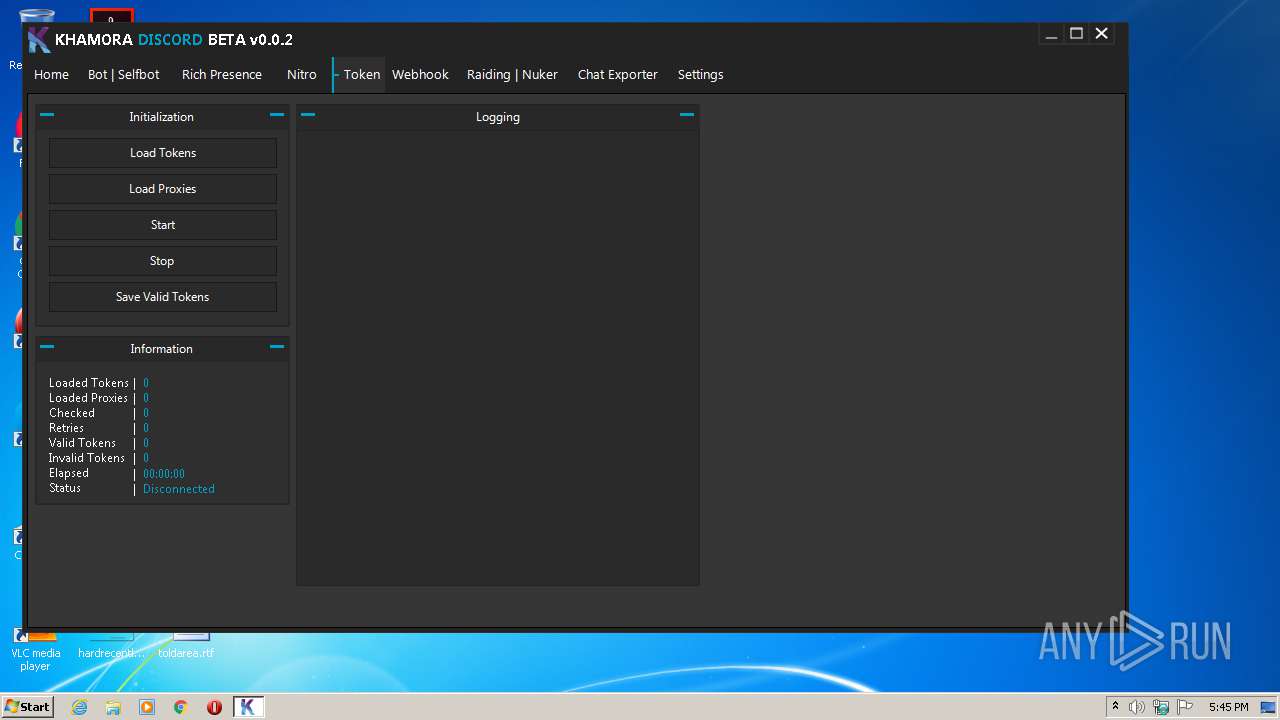Maximize the Khamora window
Screen dimensions: 1280x720
pyautogui.click(x=1076, y=34)
